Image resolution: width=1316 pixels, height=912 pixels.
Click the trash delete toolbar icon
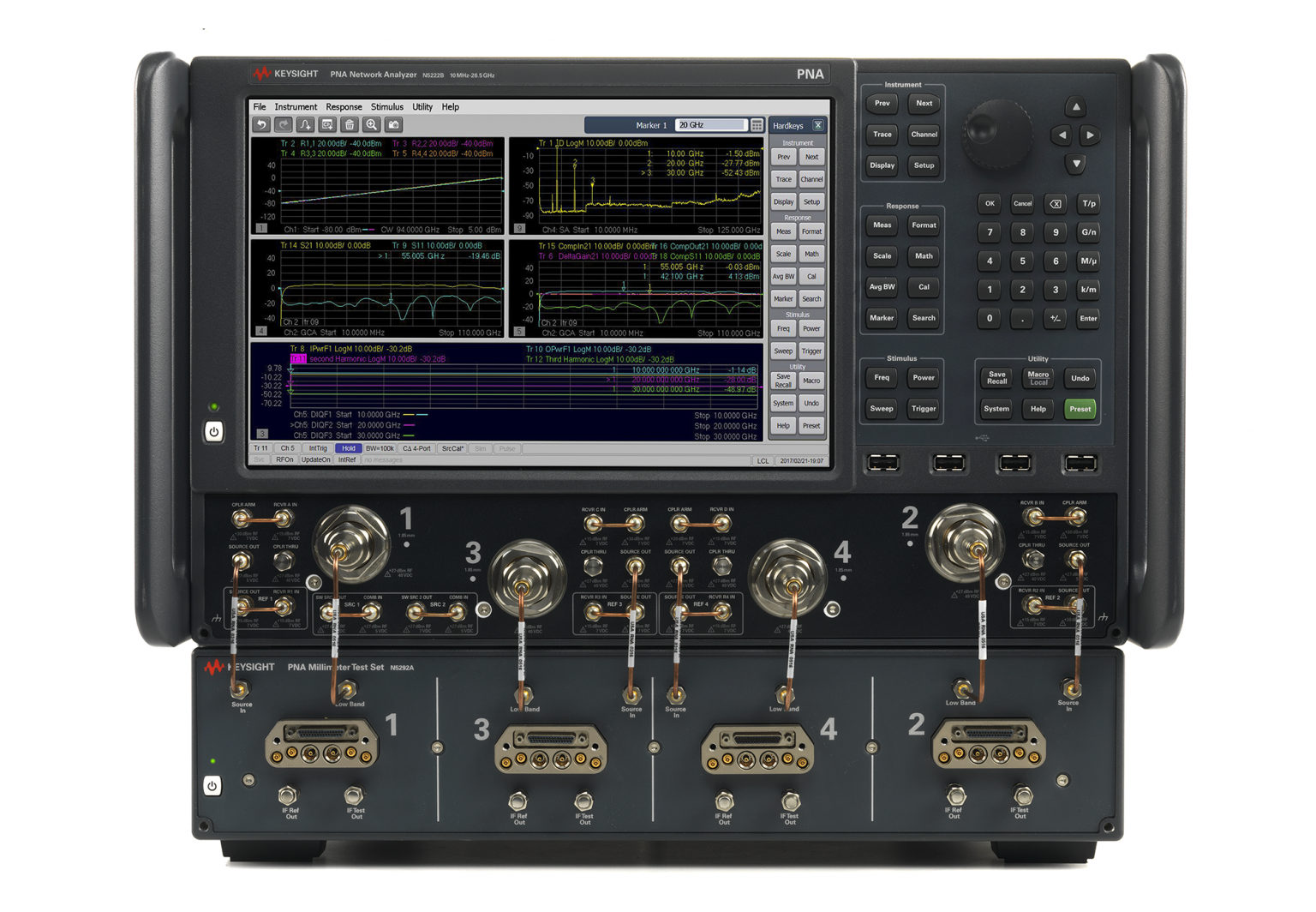(x=350, y=125)
